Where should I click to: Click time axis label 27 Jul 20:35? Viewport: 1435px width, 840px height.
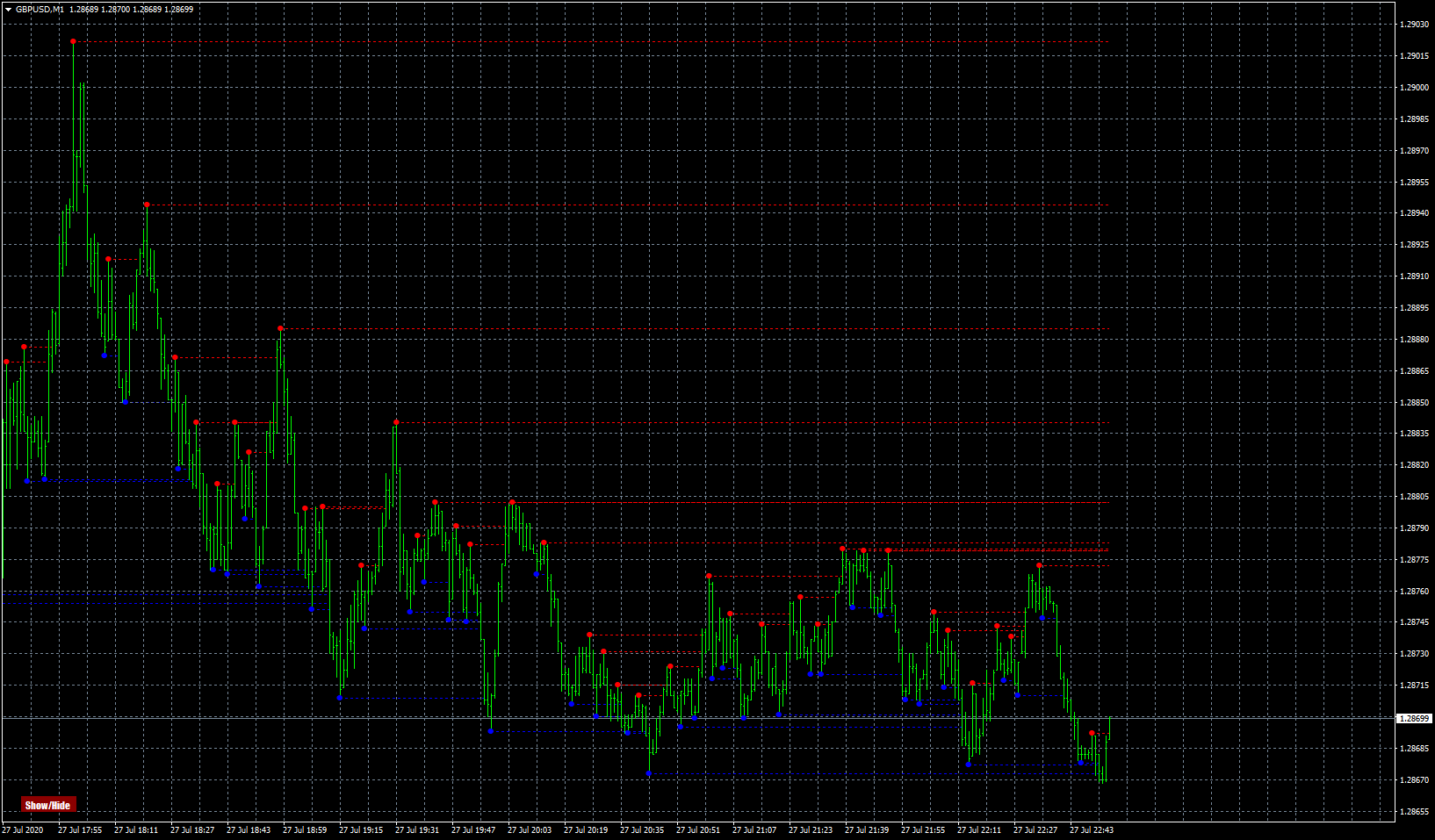coord(642,830)
